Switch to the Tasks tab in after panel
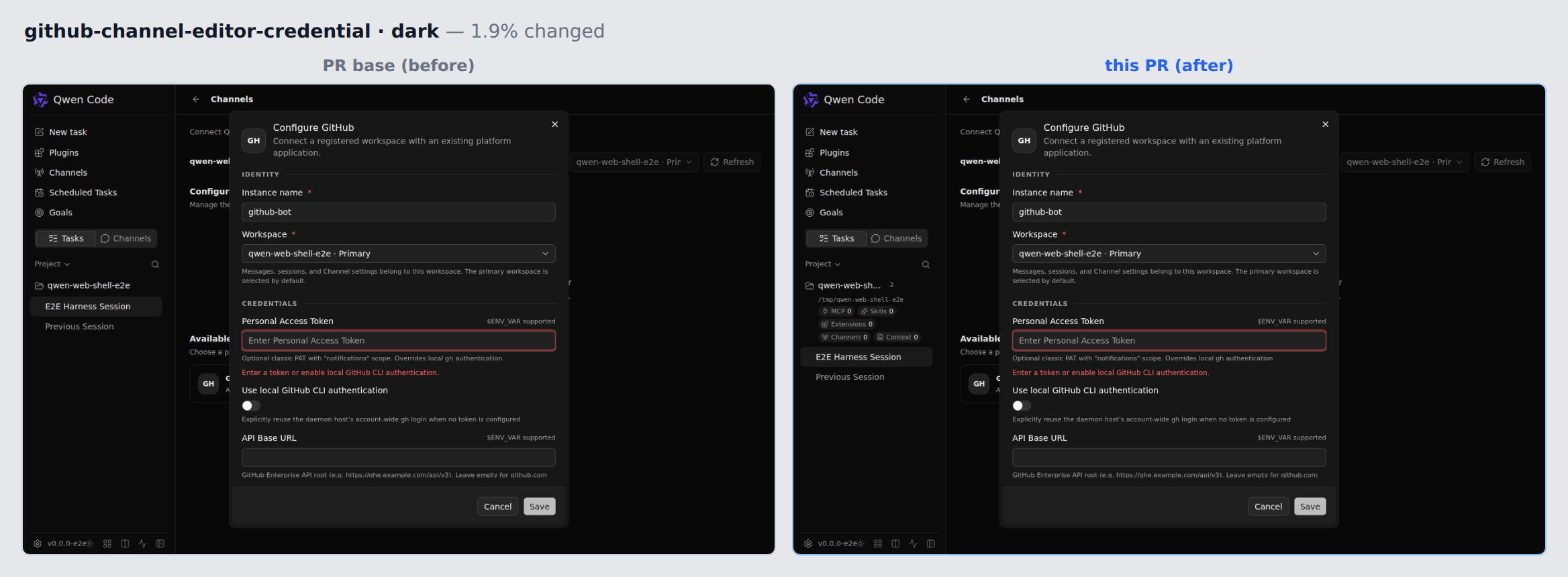This screenshot has height=577, width=1568. tap(836, 238)
